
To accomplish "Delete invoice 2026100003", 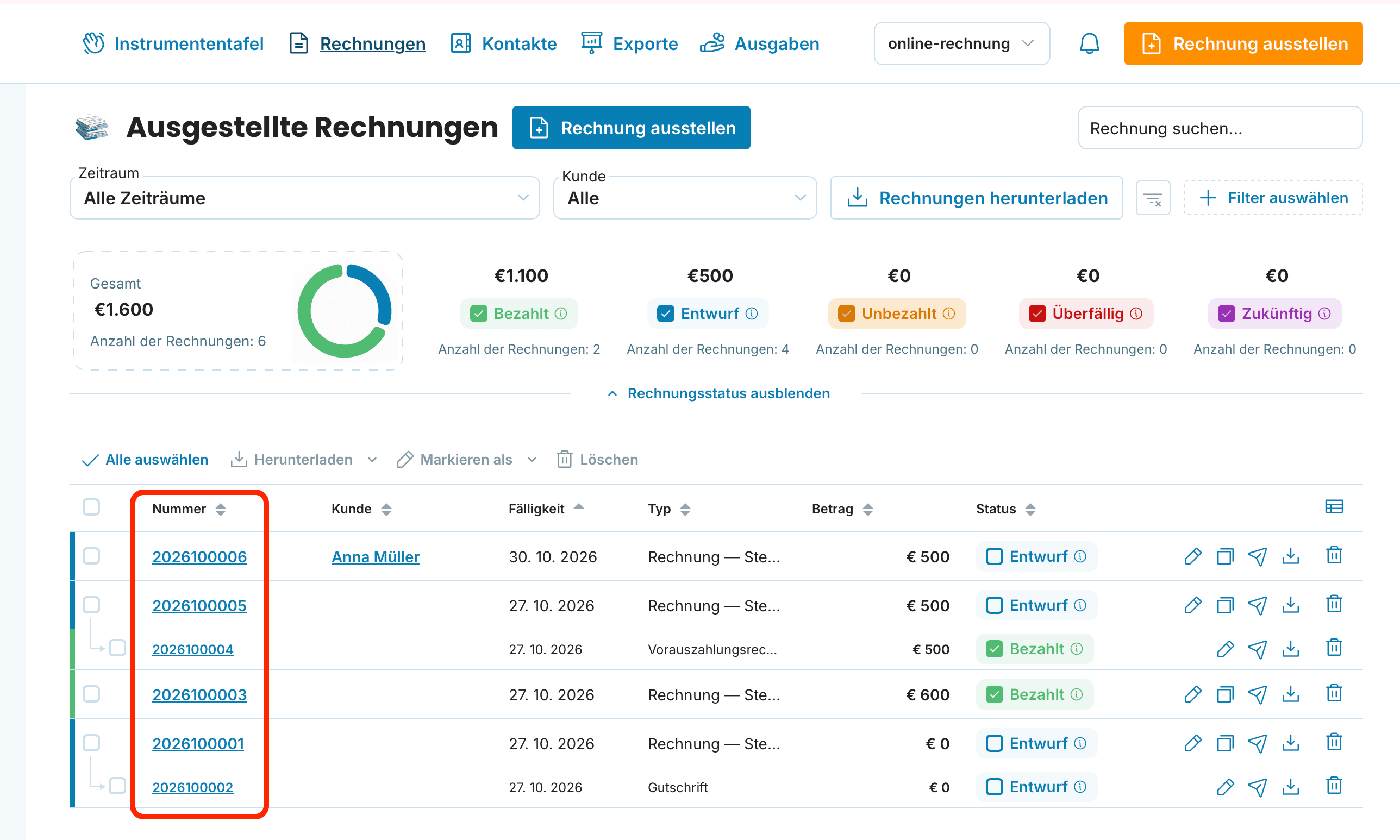I will coord(1334,693).
